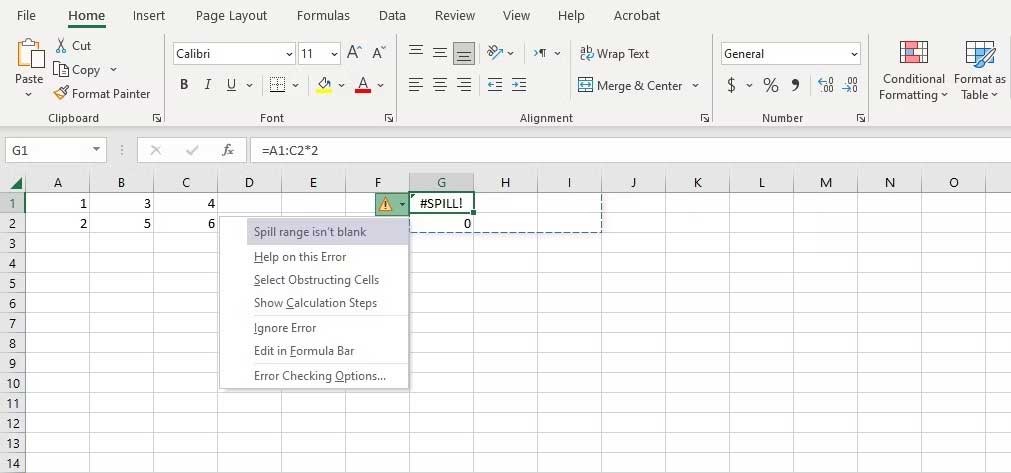The height and width of the screenshot is (473, 1011).
Task: Click the Copy icon
Action: click(61, 70)
